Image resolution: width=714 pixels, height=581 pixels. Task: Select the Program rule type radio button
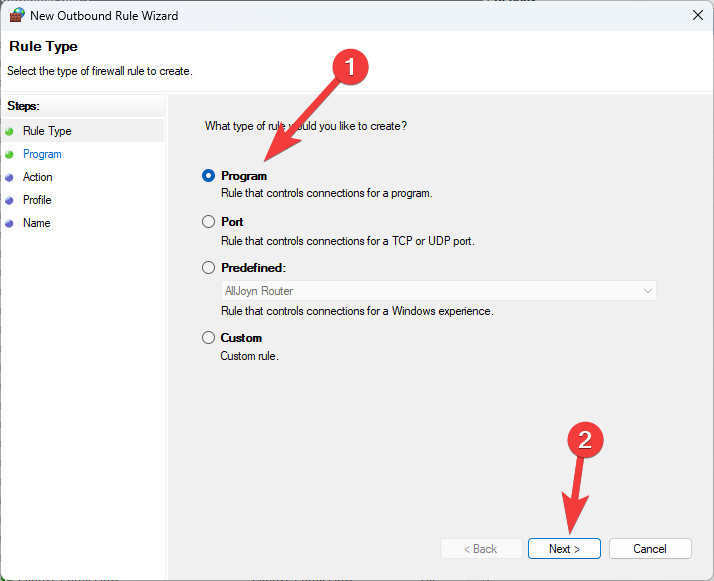pyautogui.click(x=208, y=175)
